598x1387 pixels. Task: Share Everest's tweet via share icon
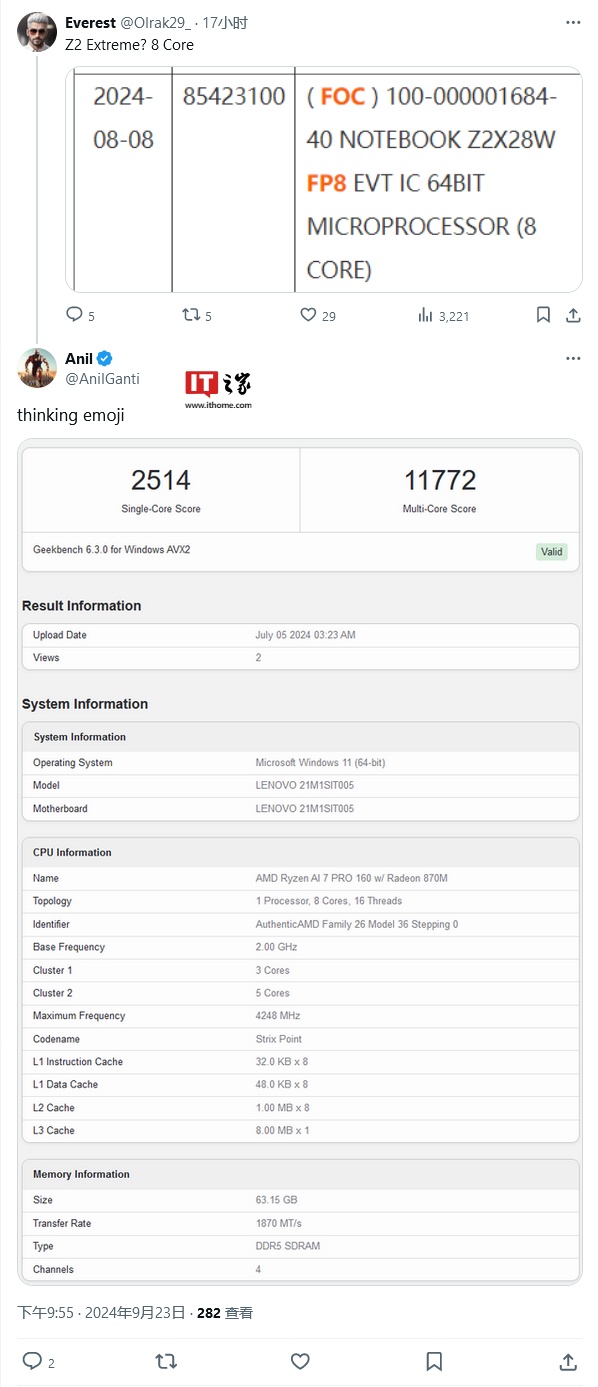(573, 315)
